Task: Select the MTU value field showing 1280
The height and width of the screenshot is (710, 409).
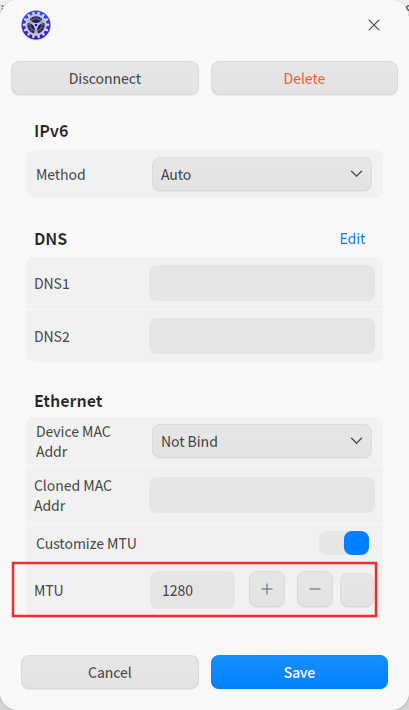Action: coord(192,590)
